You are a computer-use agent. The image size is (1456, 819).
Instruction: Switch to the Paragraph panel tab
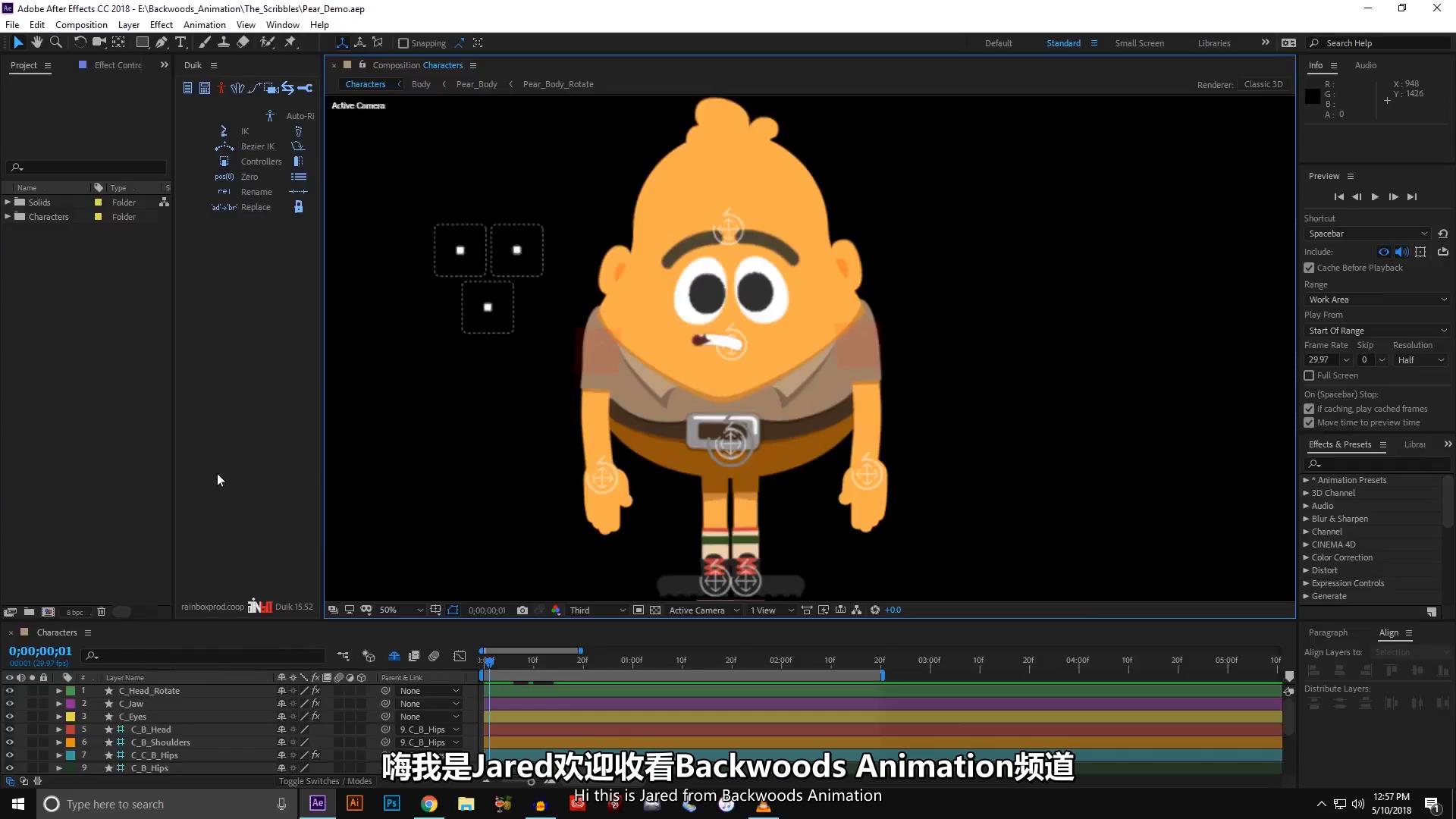1328,632
